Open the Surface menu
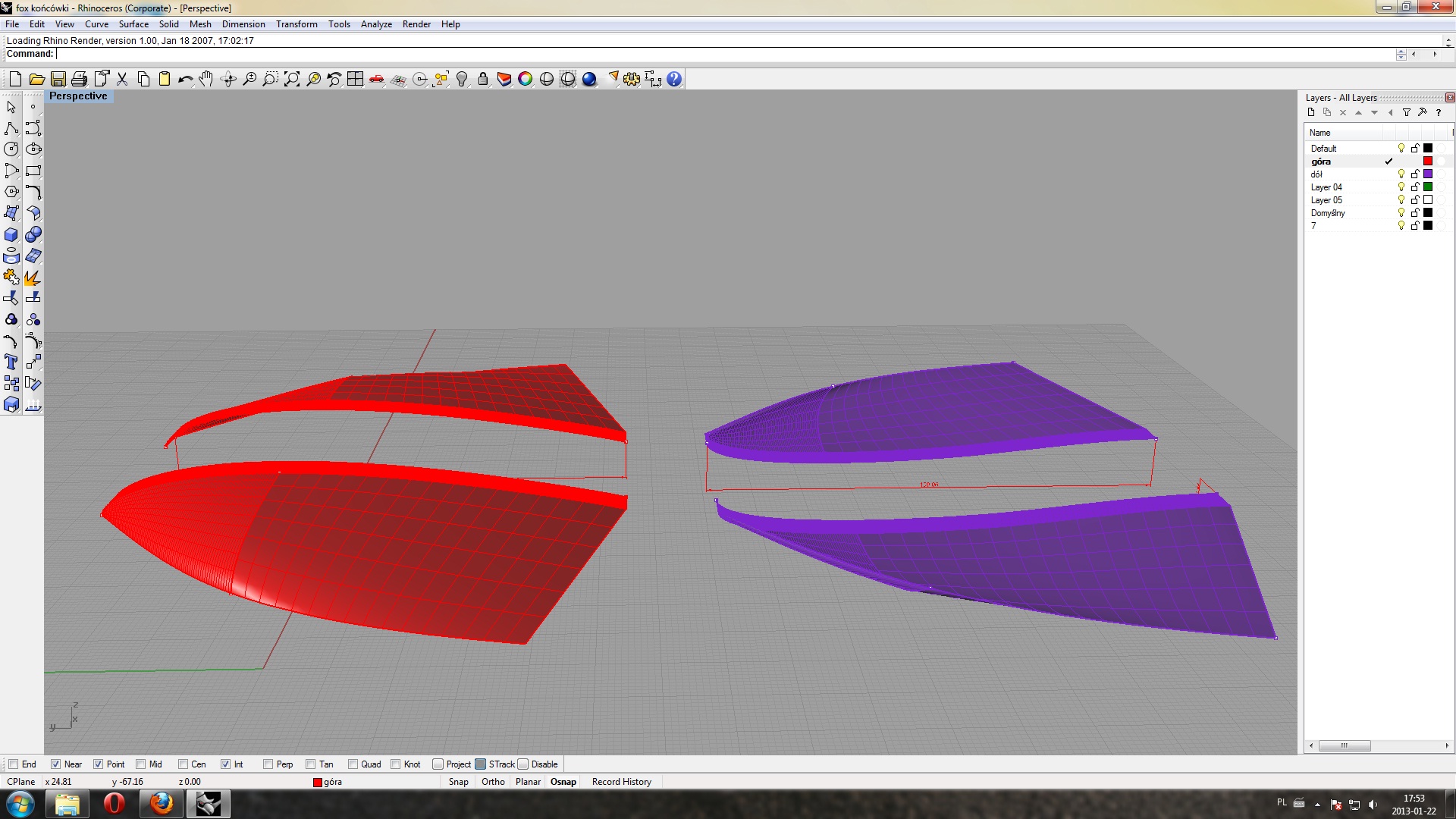Viewport: 1456px width, 819px height. 133,24
